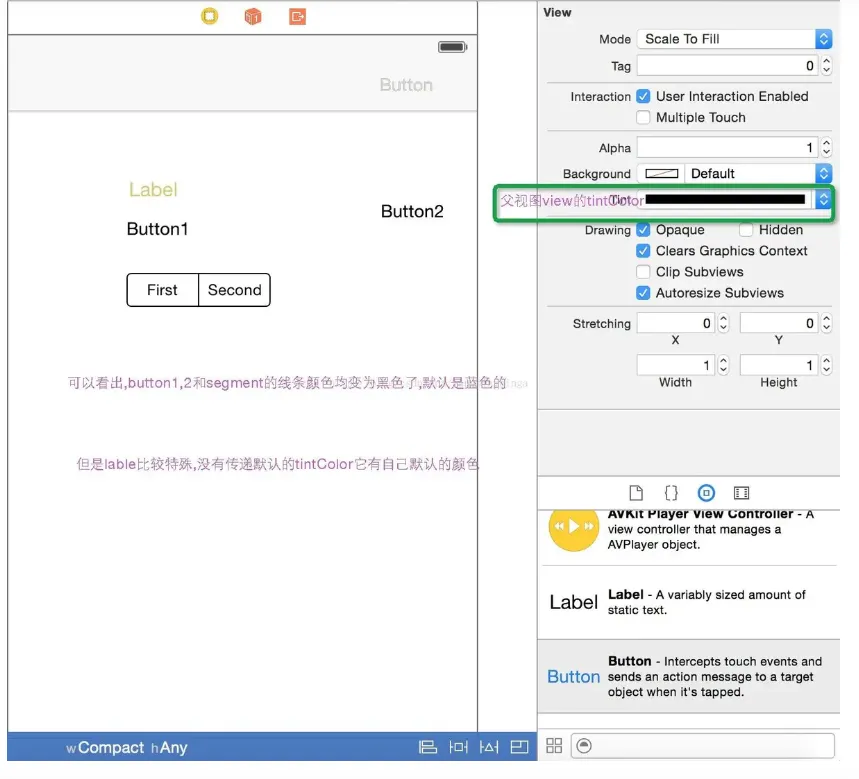This screenshot has height=779, width=859.
Task: Click the Stretching Y stepper
Action: 826,323
